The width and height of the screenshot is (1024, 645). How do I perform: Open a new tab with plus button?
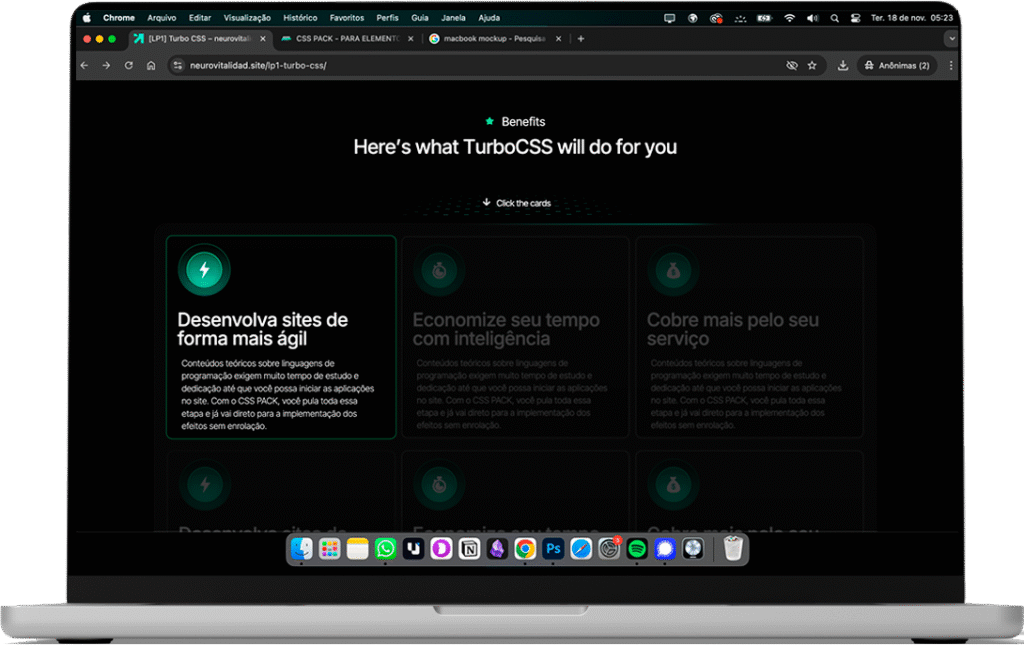coord(581,38)
